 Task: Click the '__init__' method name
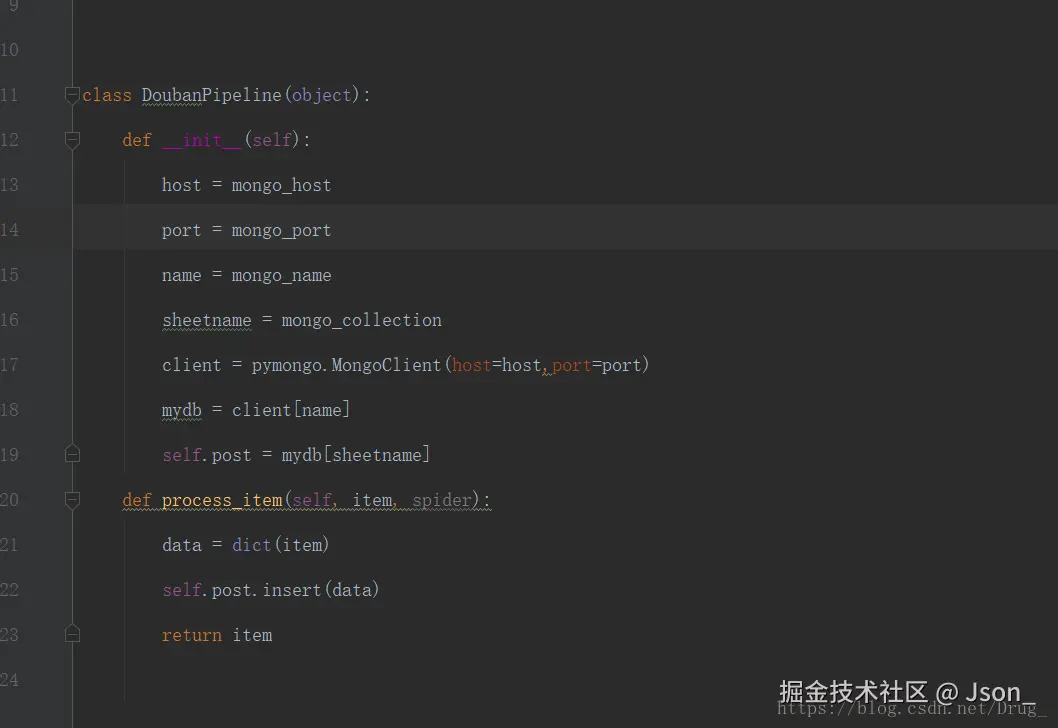pyautogui.click(x=202, y=140)
